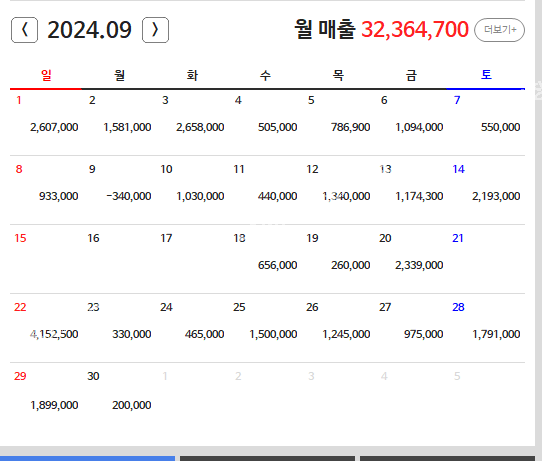Go to previous month with left arrow
Image resolution: width=542 pixels, height=461 pixels.
point(24,30)
